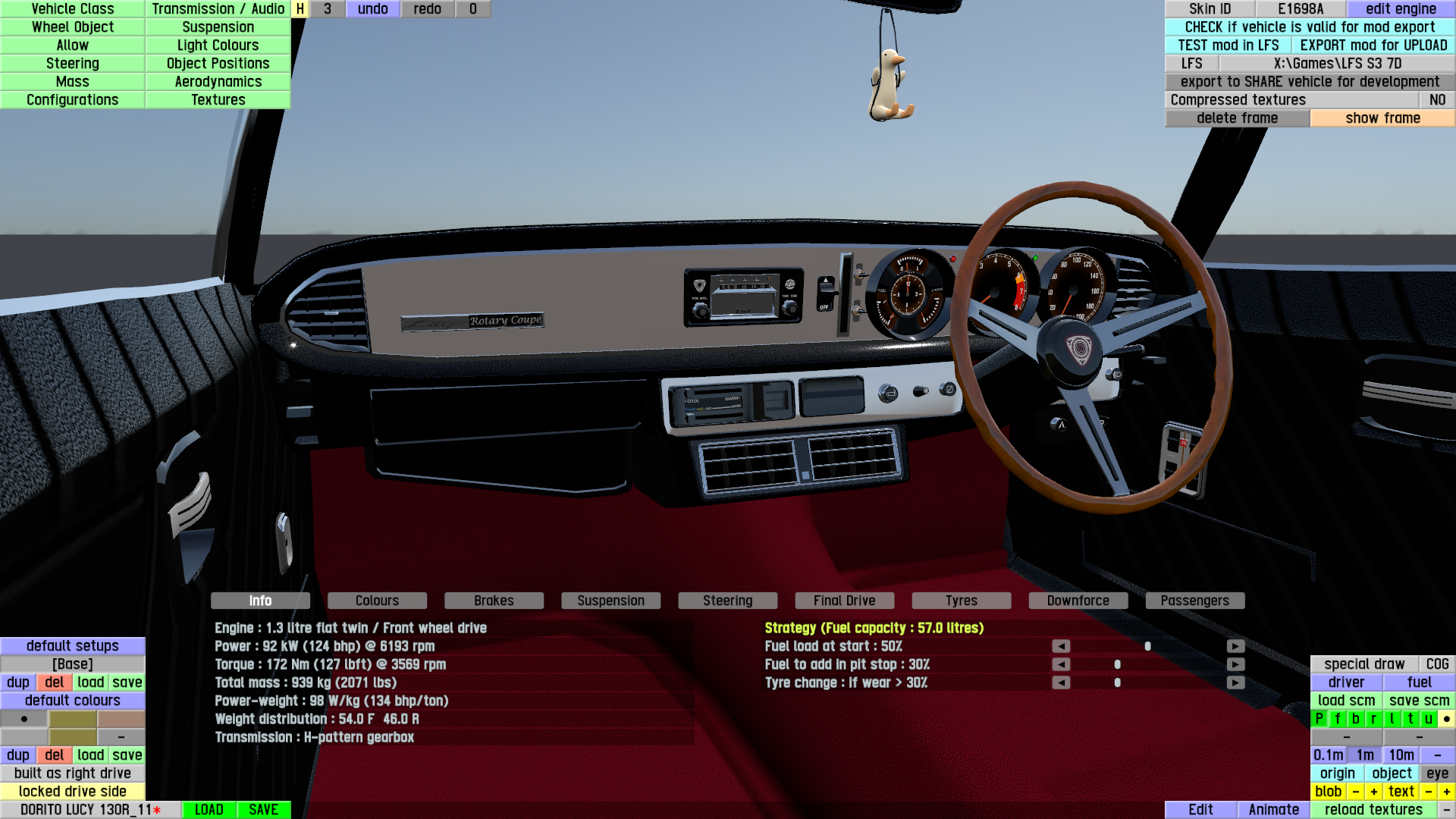The image size is (1456, 819).
Task: Select the 't' top view button
Action: pos(1410,719)
